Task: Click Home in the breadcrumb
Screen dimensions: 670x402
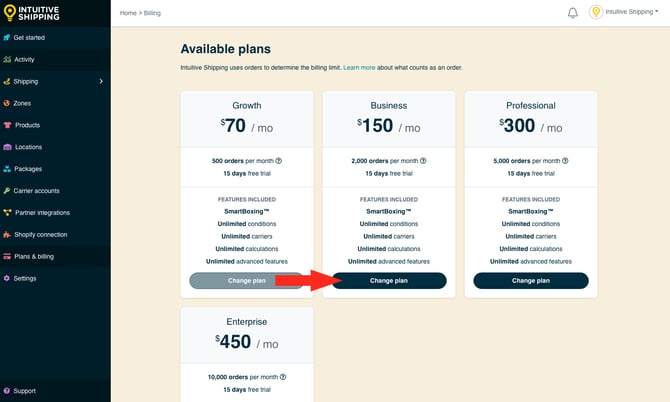Action: [x=128, y=13]
